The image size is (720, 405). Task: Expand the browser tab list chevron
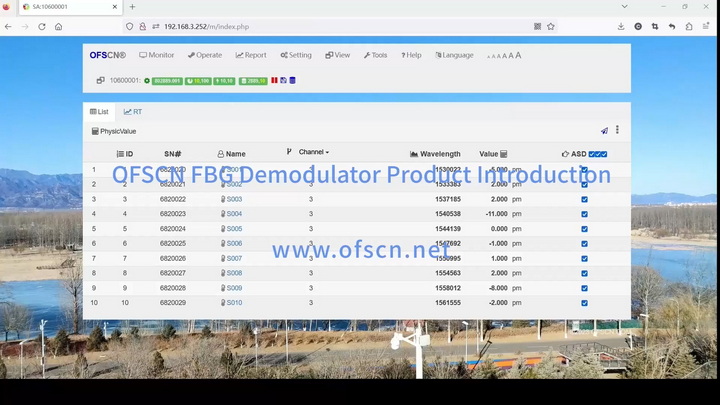(x=624, y=6)
